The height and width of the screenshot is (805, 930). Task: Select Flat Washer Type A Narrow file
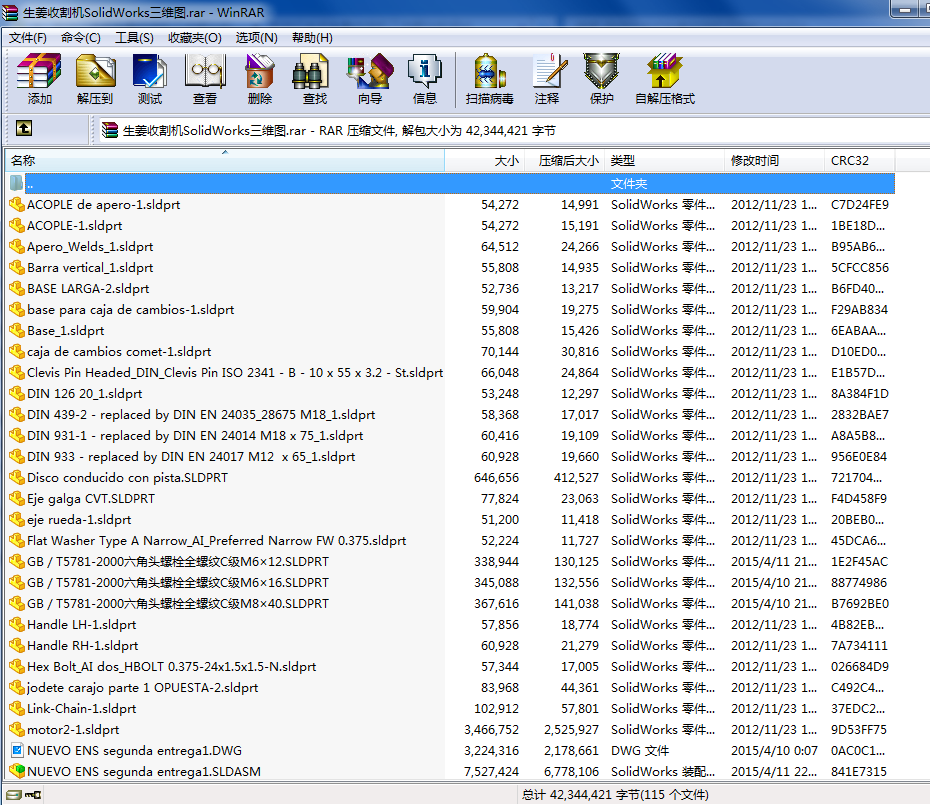216,540
